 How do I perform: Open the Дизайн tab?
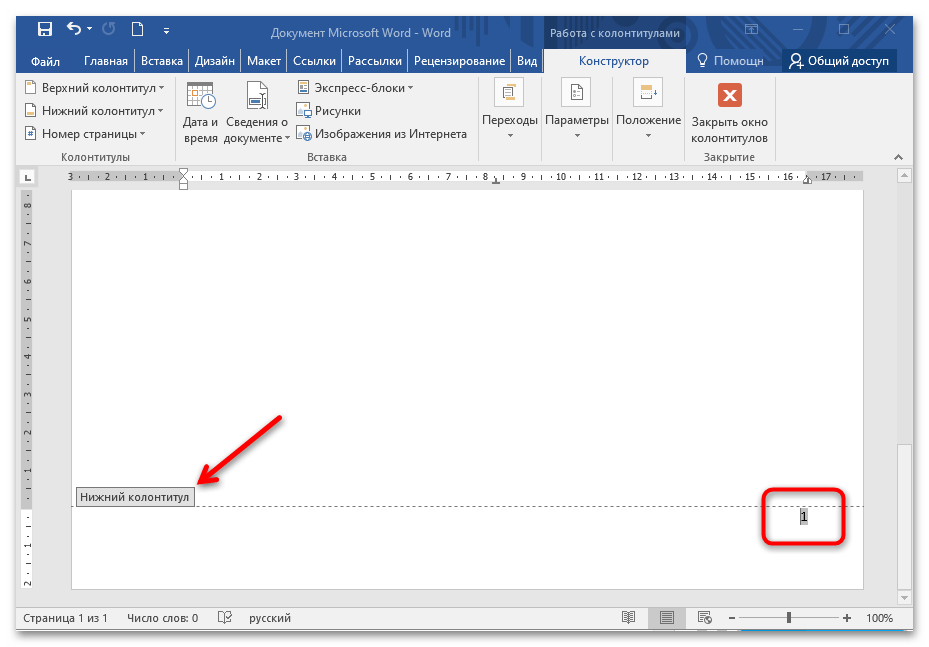tap(214, 61)
